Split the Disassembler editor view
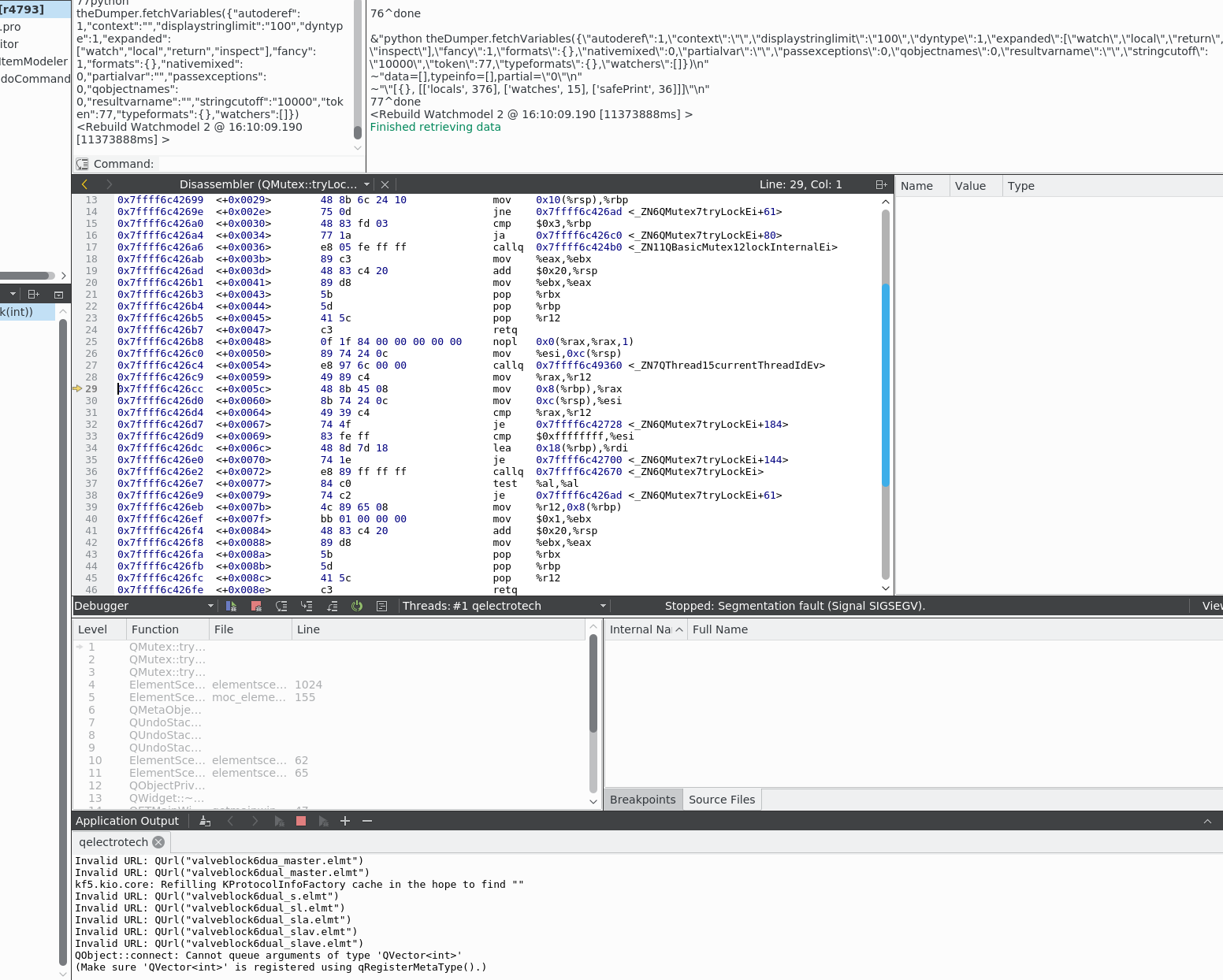The image size is (1223, 980). point(881,184)
